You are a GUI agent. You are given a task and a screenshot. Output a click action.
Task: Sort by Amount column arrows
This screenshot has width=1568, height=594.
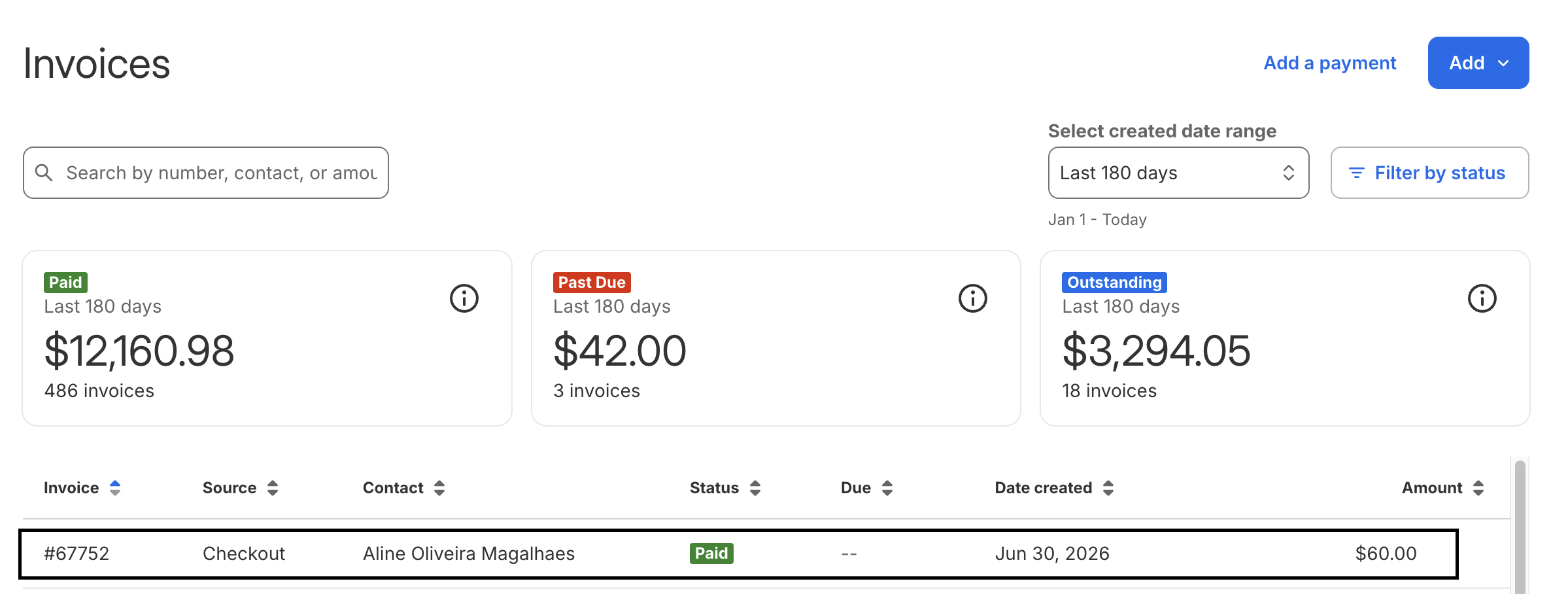point(1478,488)
